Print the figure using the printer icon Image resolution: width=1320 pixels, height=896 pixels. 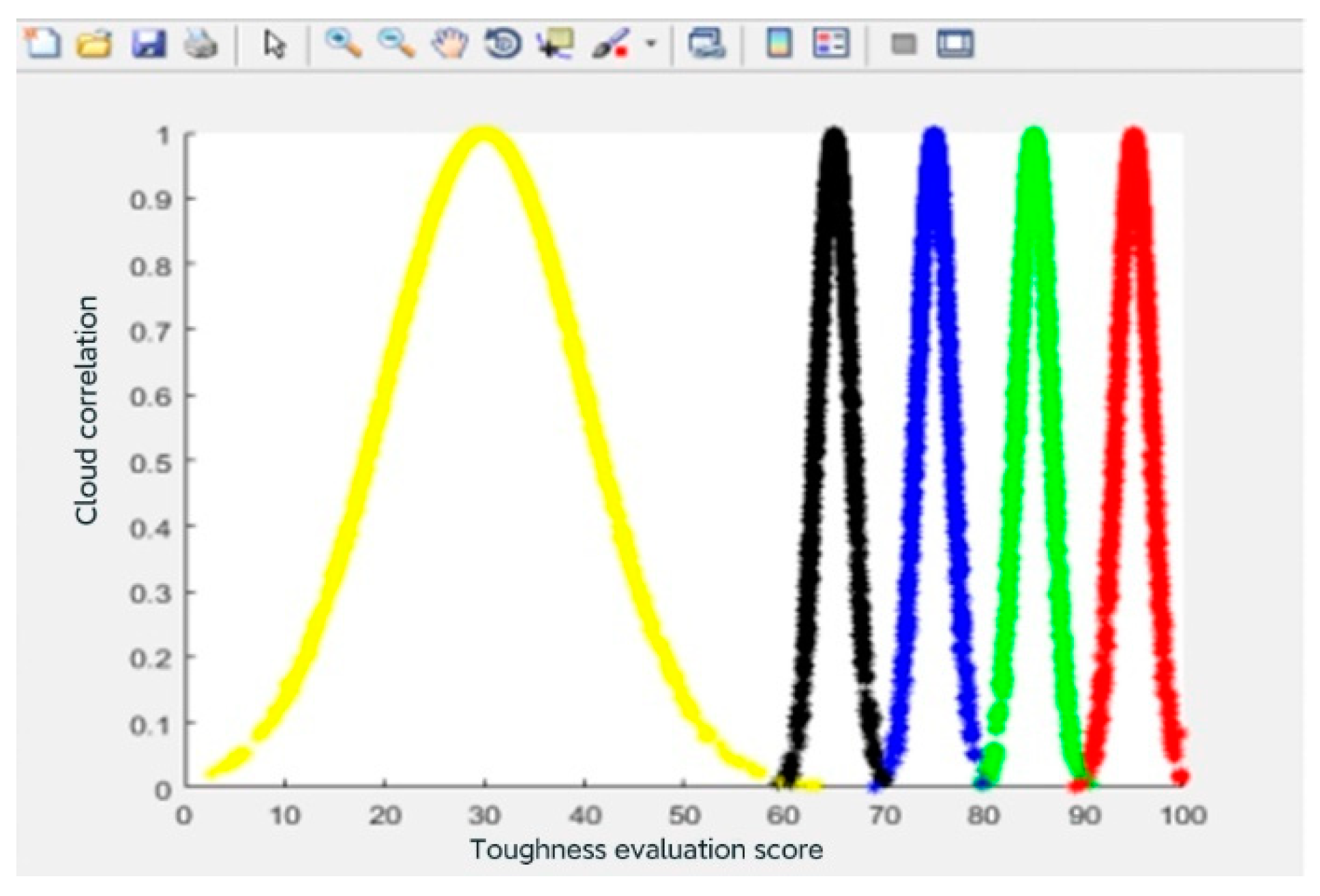click(201, 45)
